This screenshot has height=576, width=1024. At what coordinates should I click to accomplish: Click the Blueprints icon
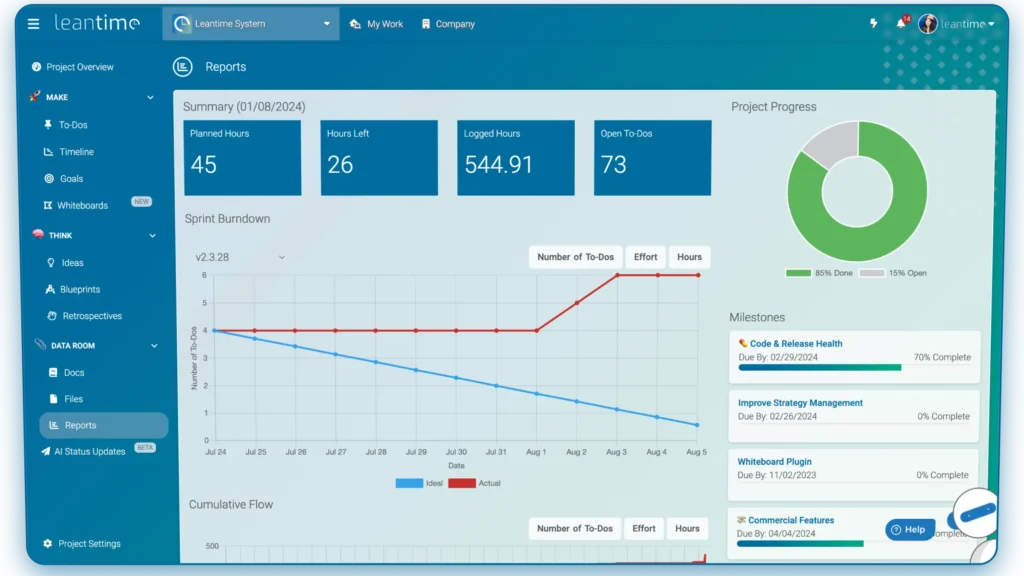[50, 289]
